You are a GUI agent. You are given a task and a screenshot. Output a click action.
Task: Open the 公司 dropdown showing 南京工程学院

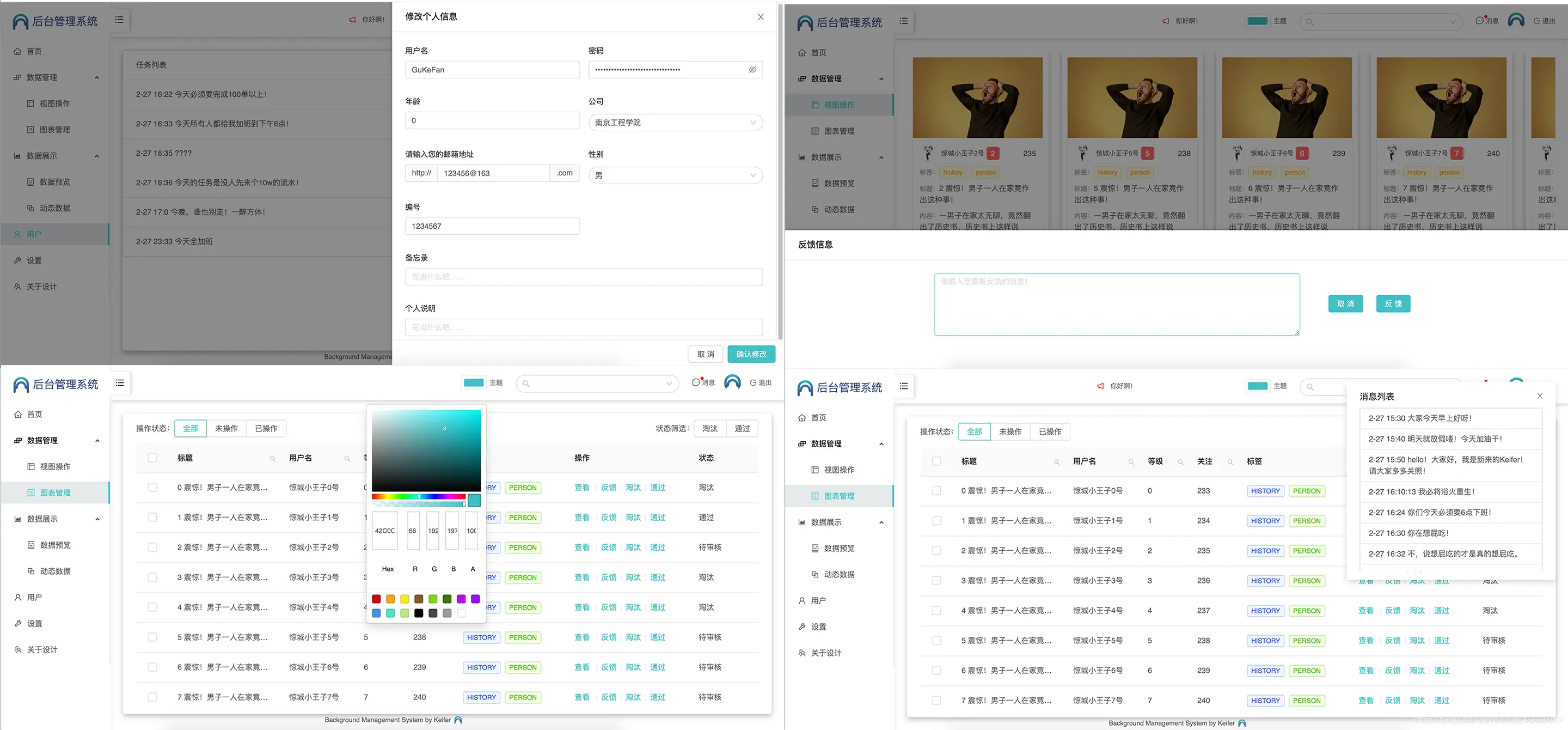point(675,123)
